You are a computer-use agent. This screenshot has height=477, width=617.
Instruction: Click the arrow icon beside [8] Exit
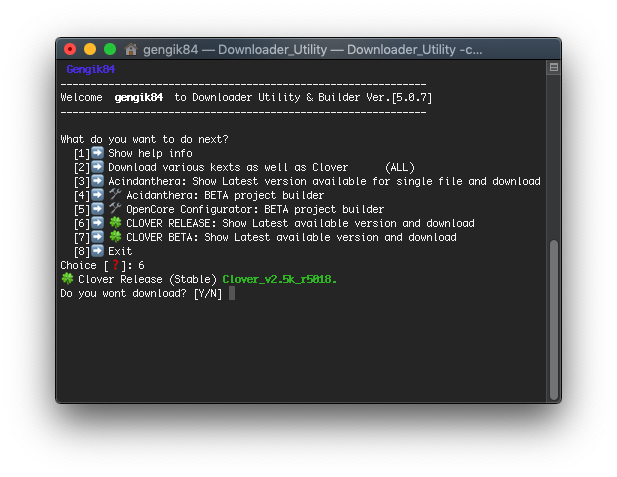(x=98, y=251)
